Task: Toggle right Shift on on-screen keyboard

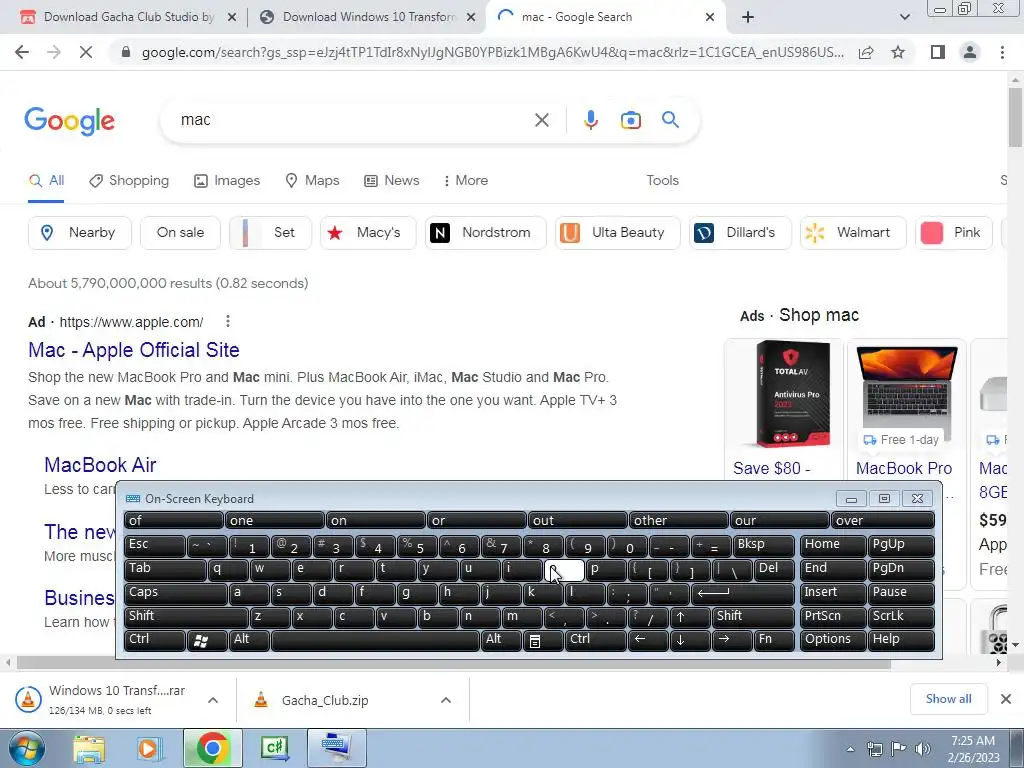Action: 754,617
